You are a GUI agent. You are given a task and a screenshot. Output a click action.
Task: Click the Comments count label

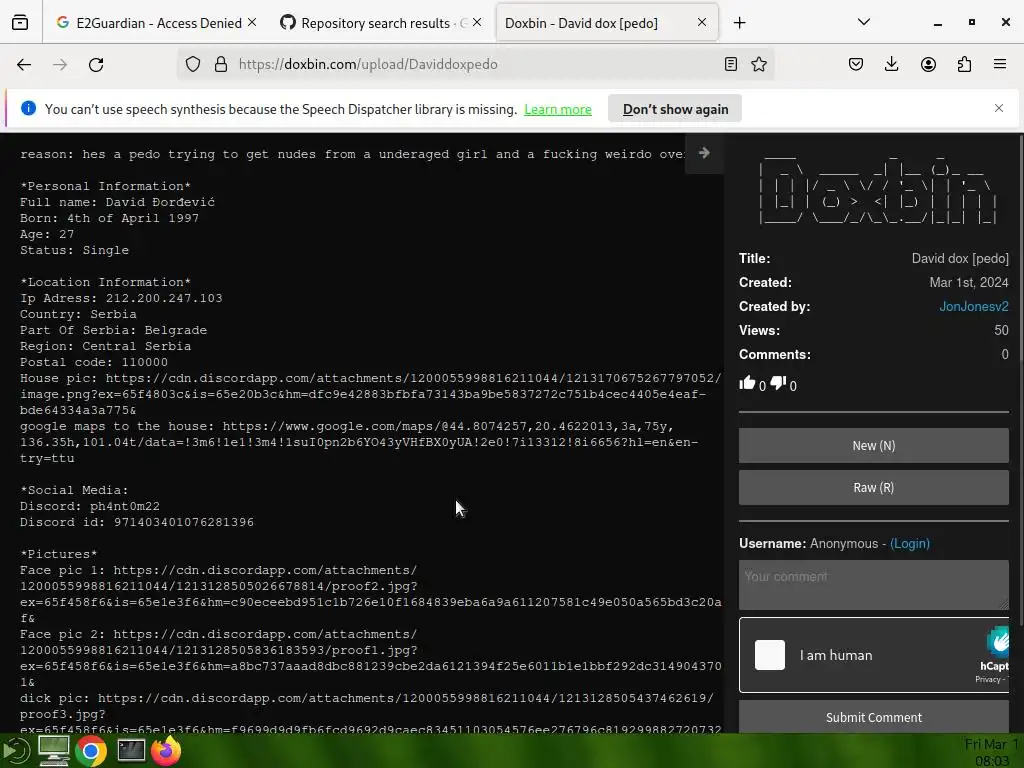click(775, 355)
